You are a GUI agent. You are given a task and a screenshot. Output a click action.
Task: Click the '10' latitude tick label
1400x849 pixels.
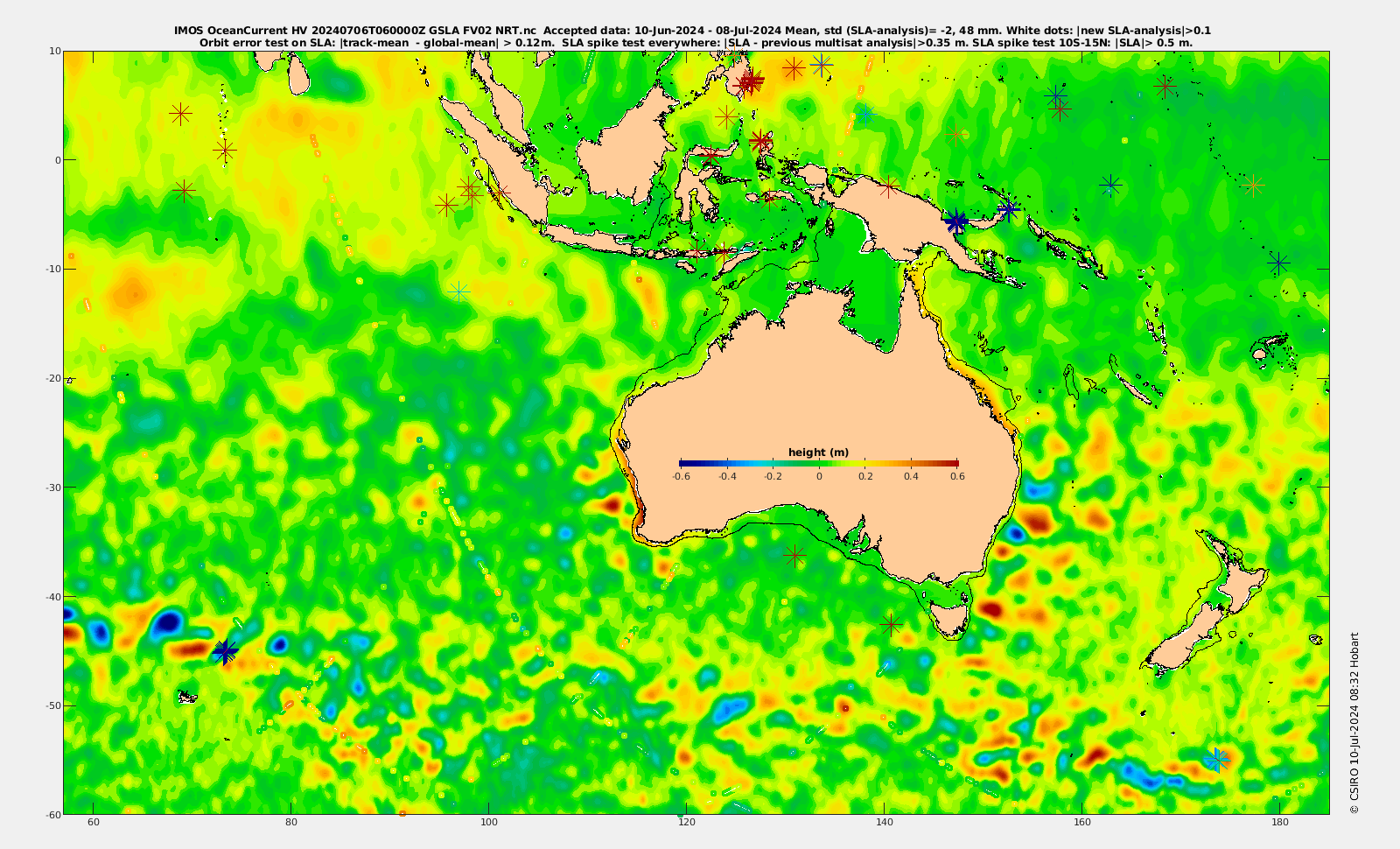point(54,51)
